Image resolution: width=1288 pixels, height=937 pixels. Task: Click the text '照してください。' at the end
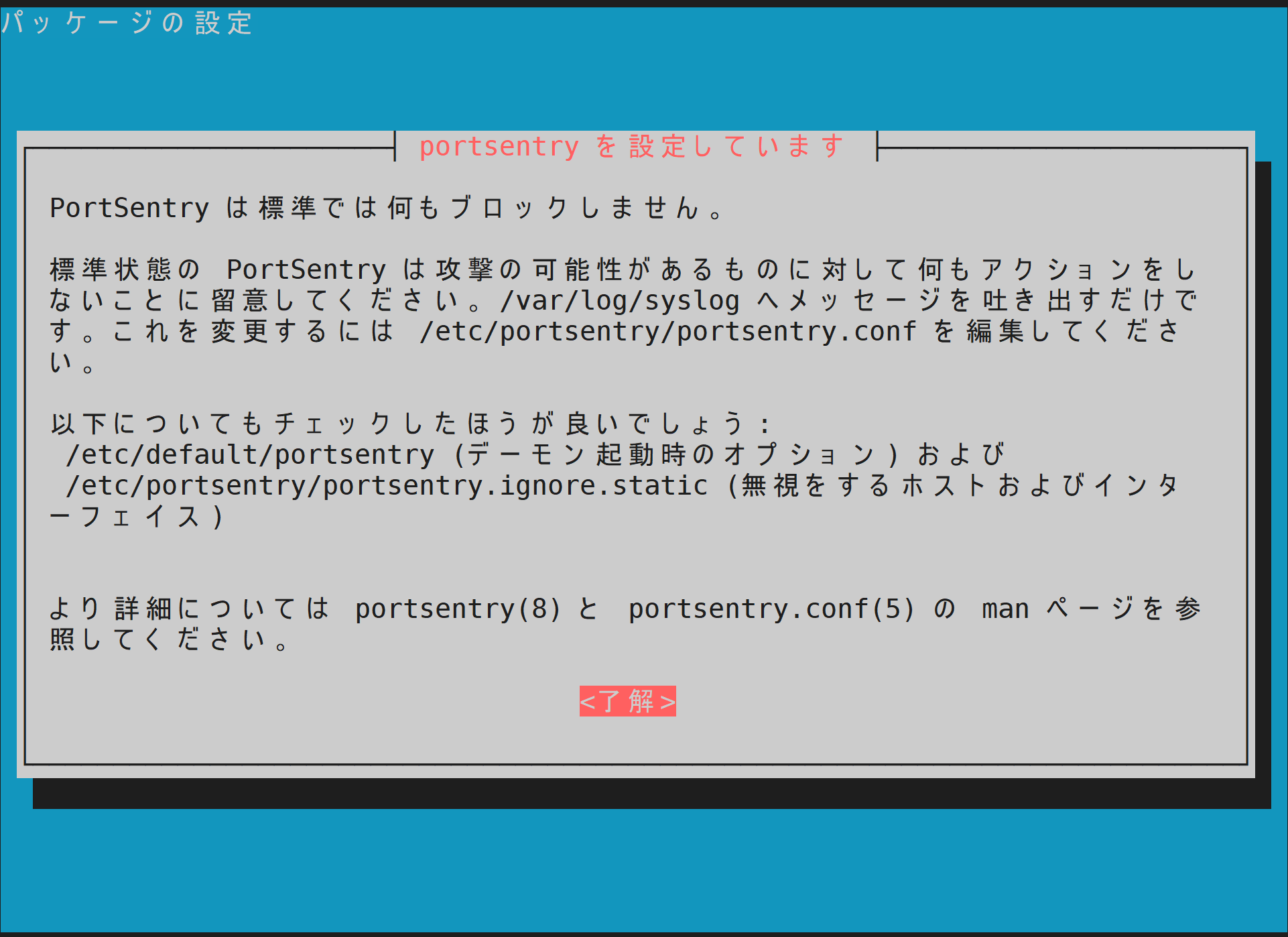click(x=170, y=639)
